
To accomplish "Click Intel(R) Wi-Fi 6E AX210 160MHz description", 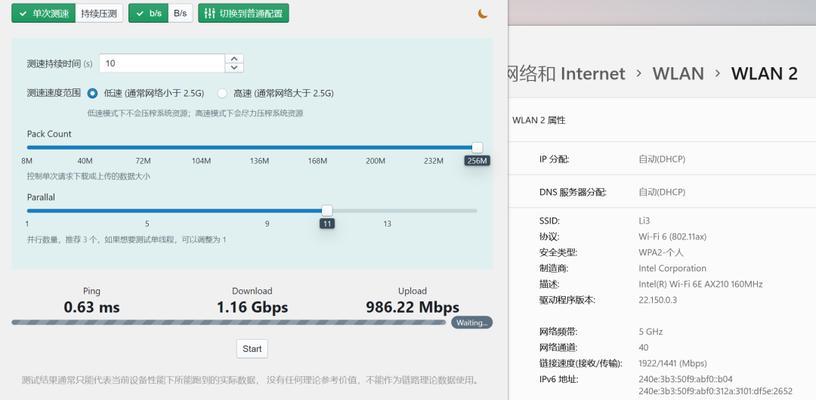I will 700,284.
